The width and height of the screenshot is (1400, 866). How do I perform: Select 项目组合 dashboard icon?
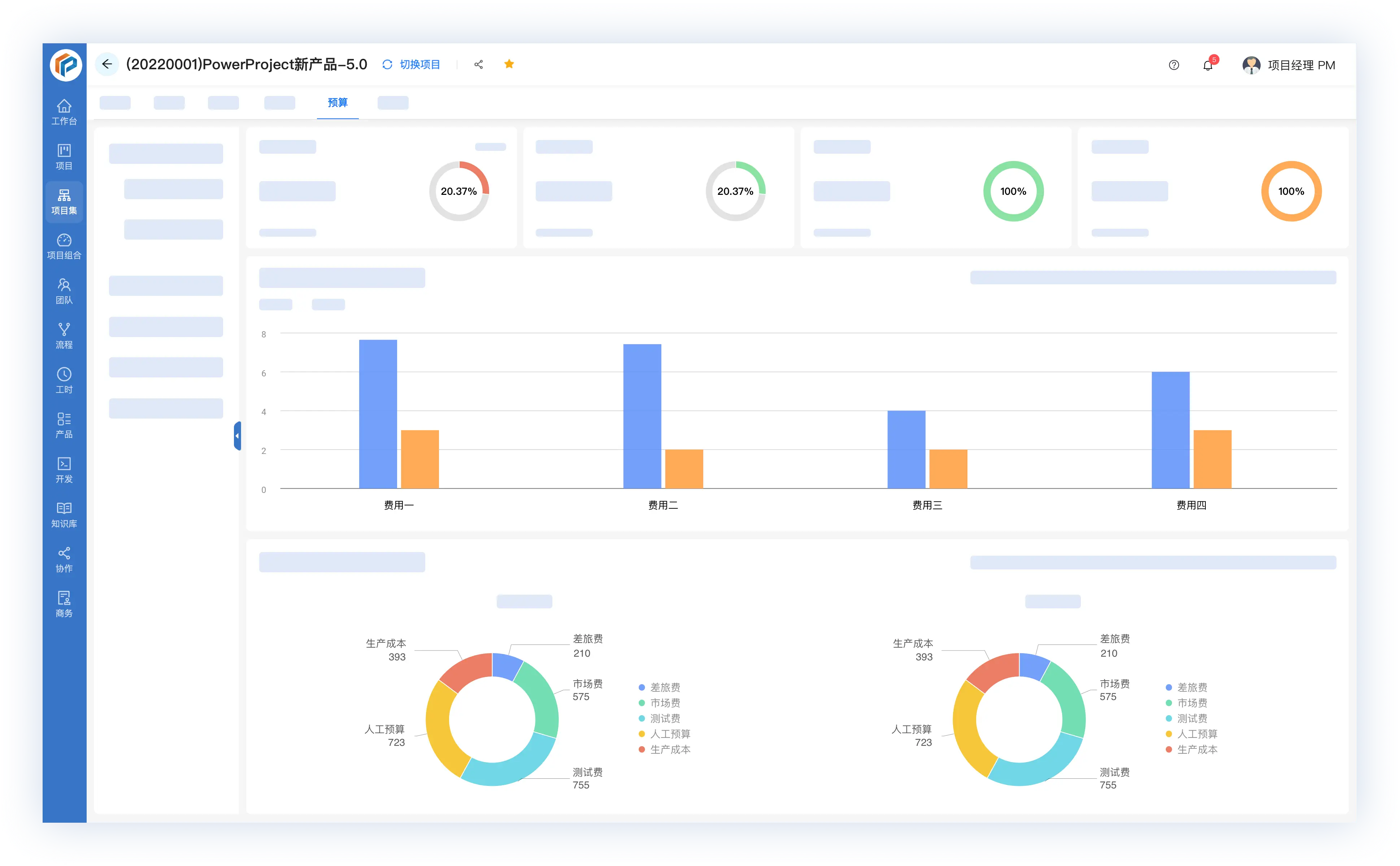(x=64, y=246)
